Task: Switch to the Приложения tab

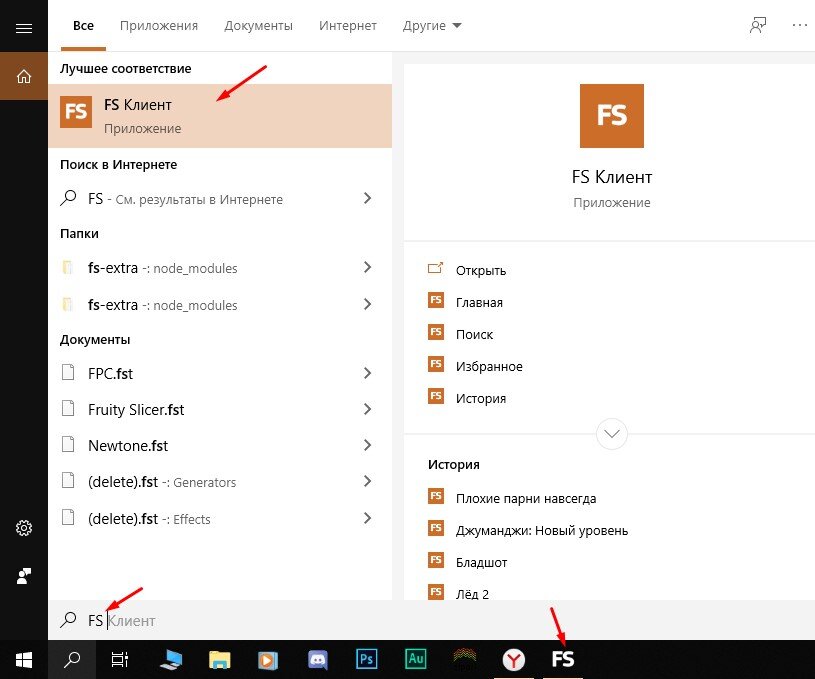Action: (159, 25)
